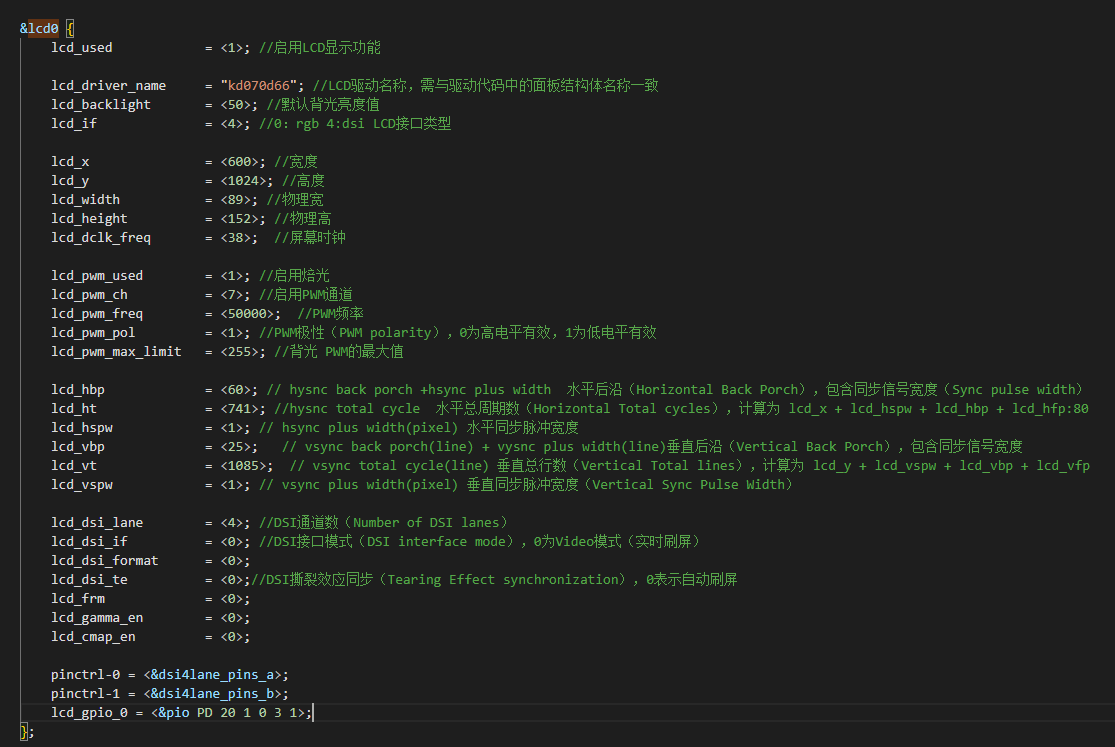Click the lcd_gpio_0 property name
This screenshot has height=747, width=1115.
(x=89, y=713)
